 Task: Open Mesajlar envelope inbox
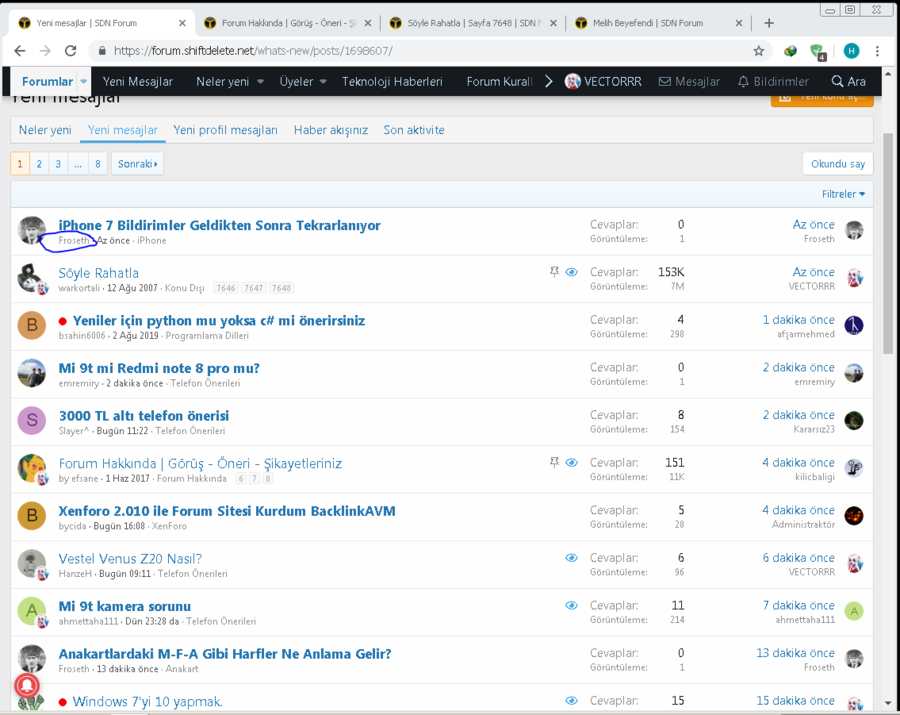click(689, 82)
